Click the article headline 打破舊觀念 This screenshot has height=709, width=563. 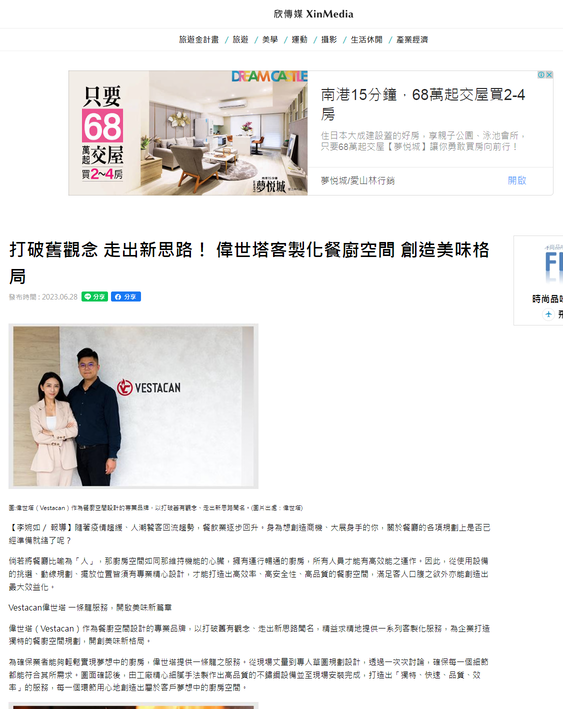[249, 262]
